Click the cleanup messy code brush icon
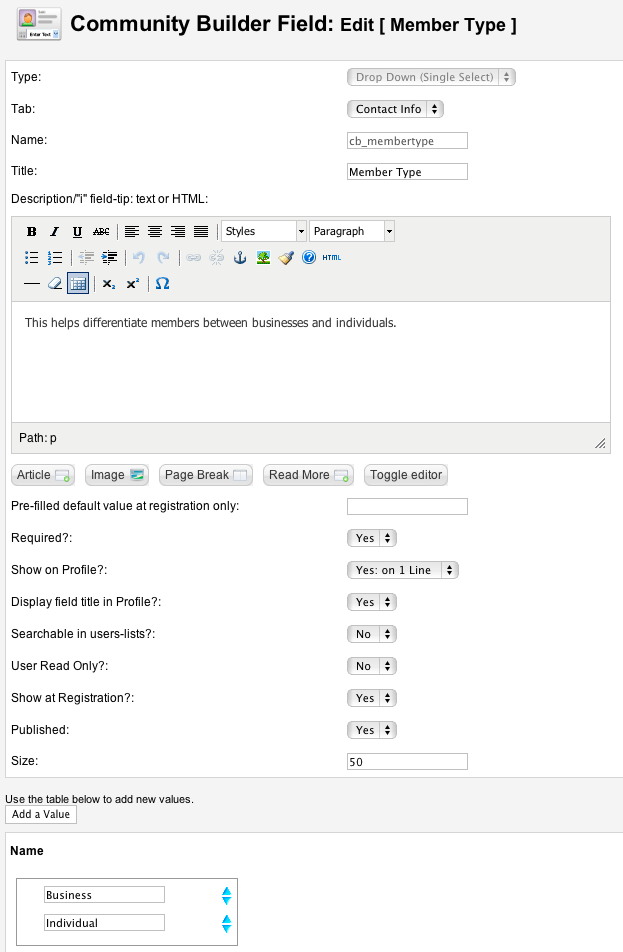Screen dimensions: 623x952 (286, 258)
